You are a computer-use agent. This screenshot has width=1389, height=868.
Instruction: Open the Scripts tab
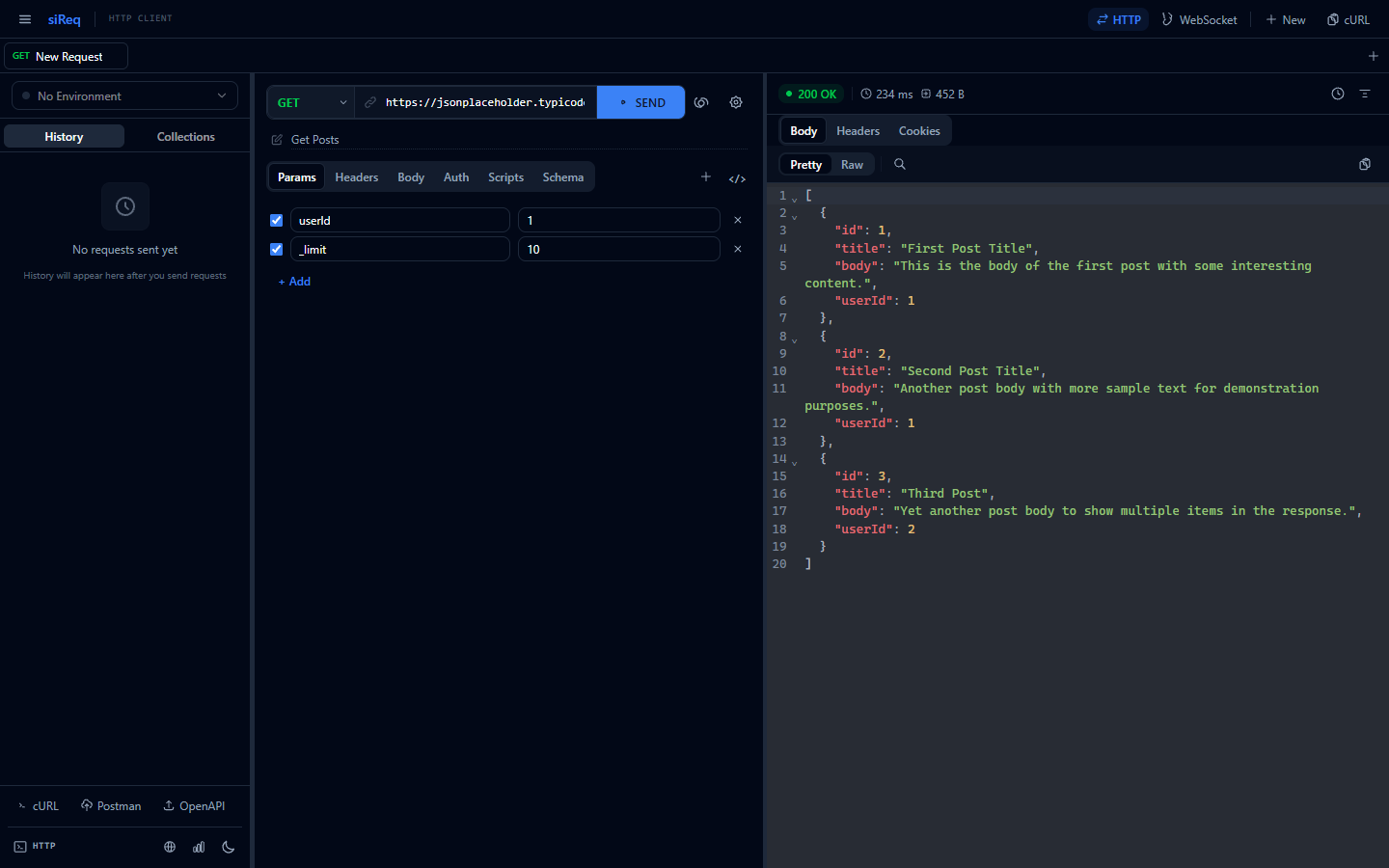pyautogui.click(x=505, y=177)
